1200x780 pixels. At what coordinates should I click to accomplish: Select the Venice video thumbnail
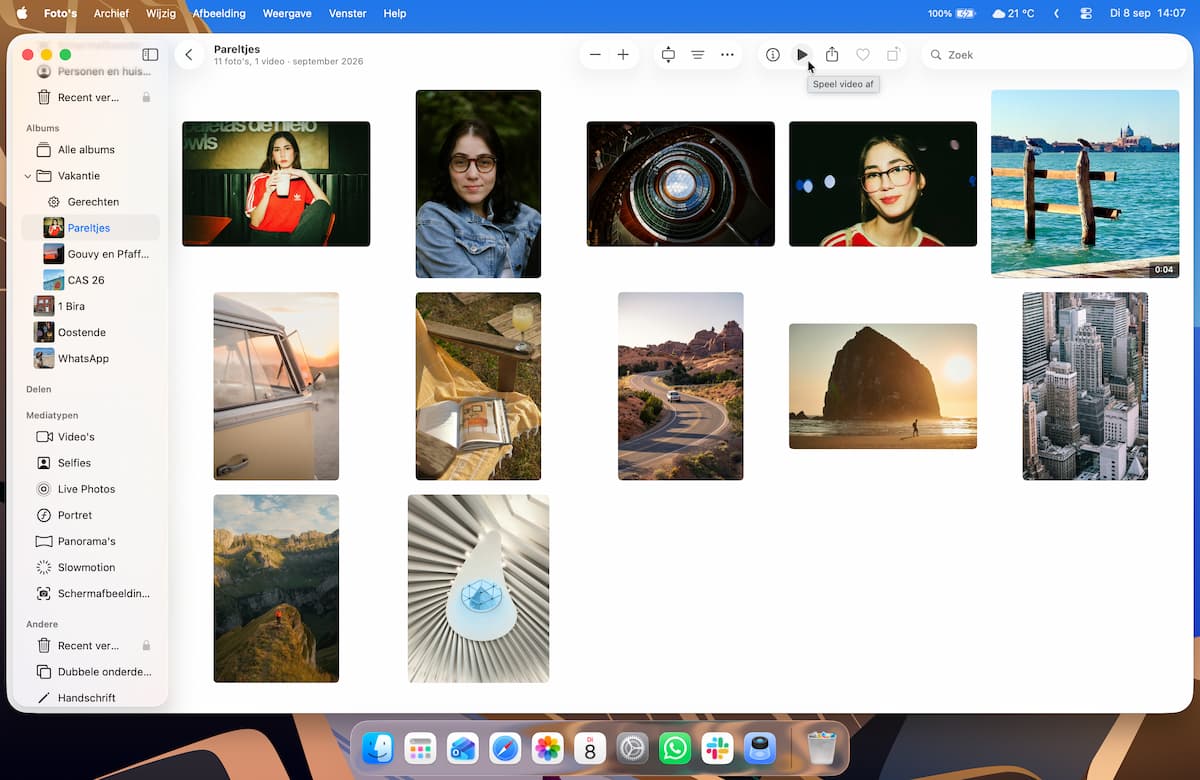(x=1085, y=184)
